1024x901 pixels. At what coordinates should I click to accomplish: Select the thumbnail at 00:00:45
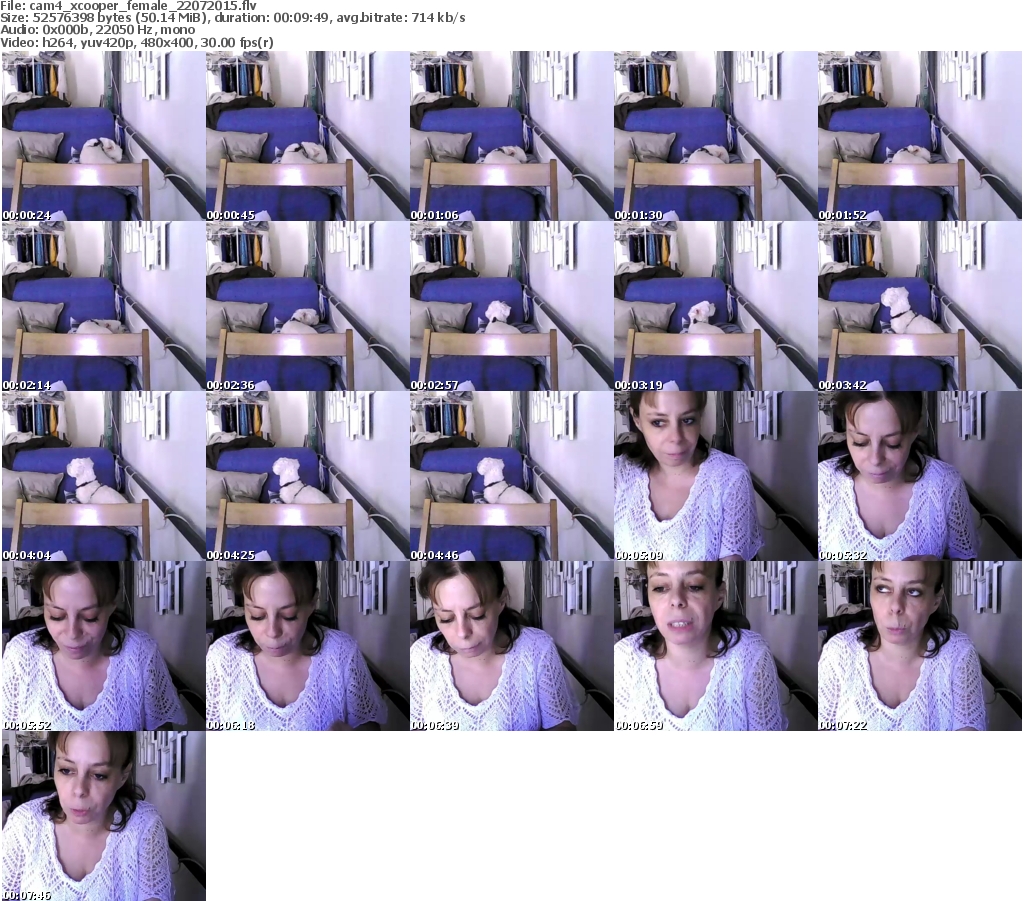(x=308, y=136)
